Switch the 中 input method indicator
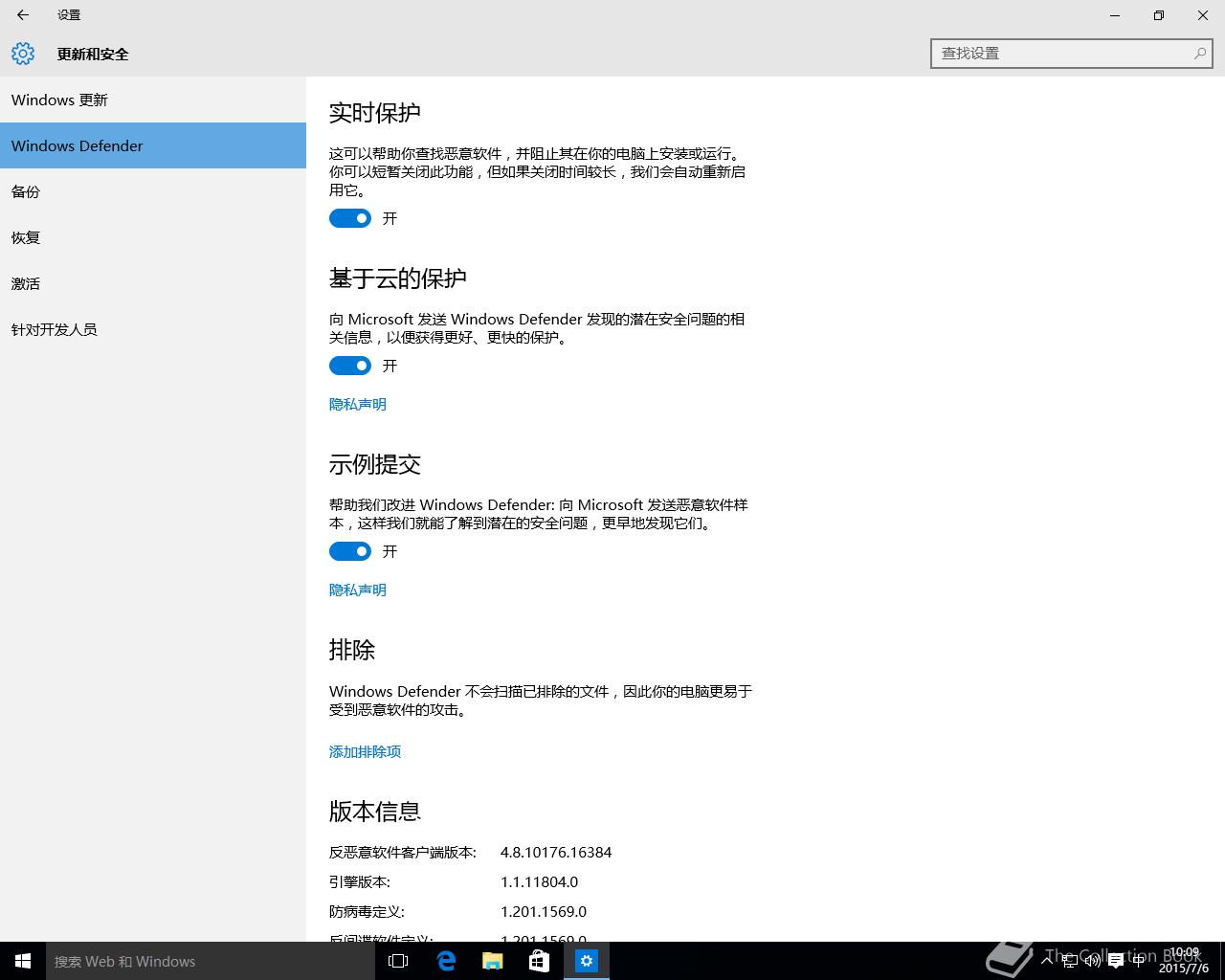The width and height of the screenshot is (1225, 980). point(1138,961)
